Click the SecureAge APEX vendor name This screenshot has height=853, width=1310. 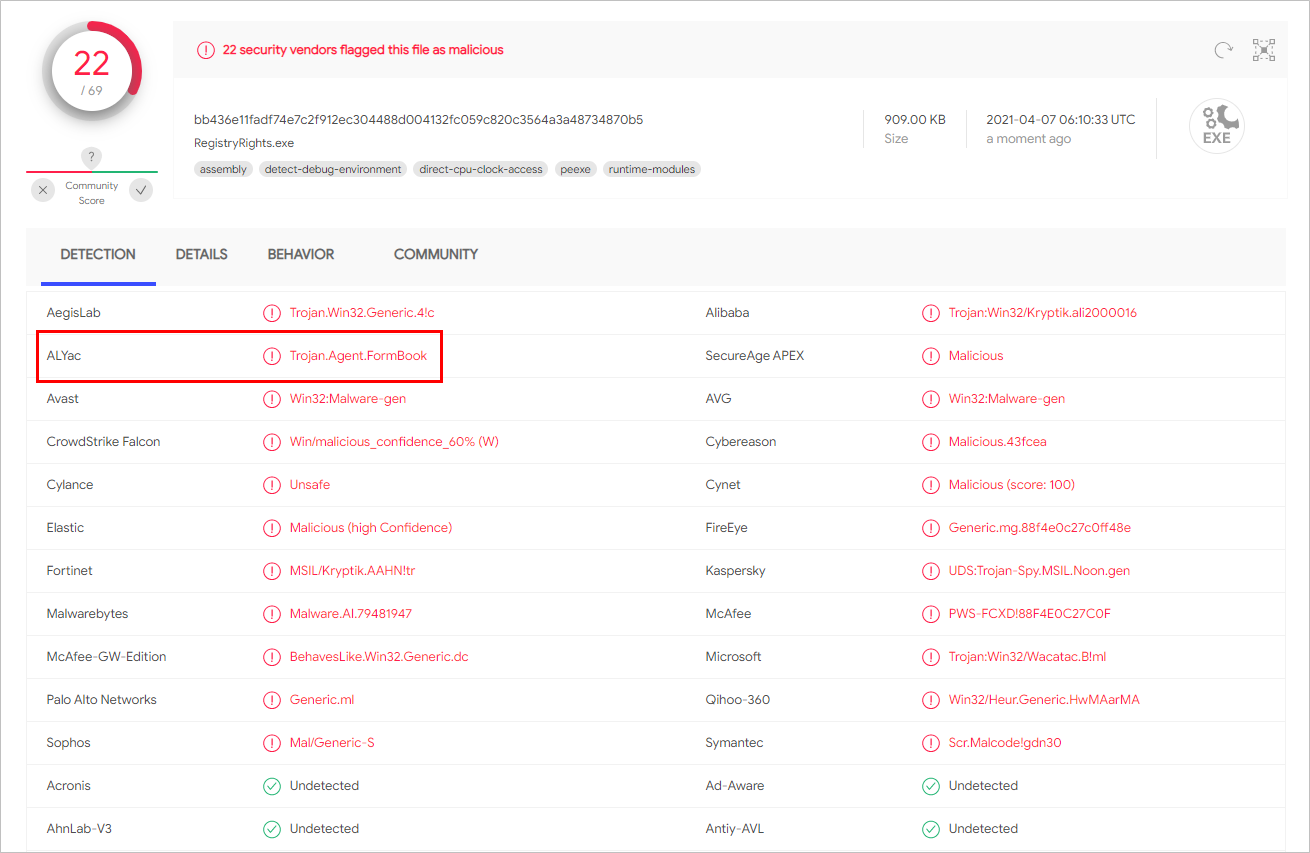pos(755,356)
